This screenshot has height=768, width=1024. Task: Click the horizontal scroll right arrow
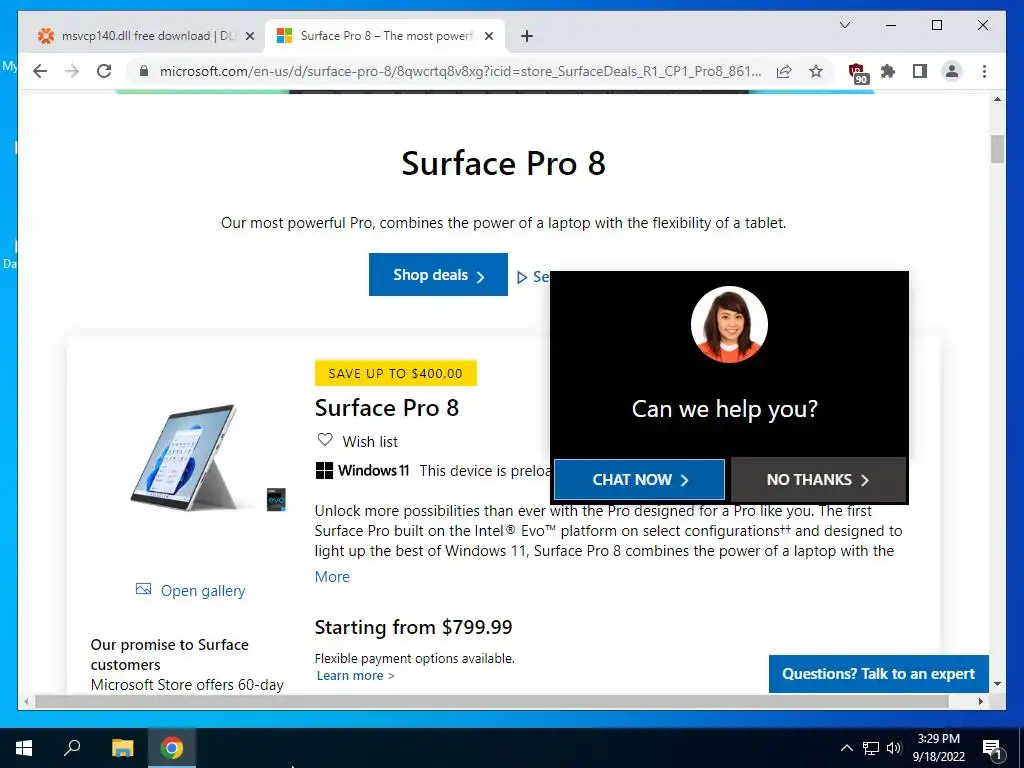[980, 701]
